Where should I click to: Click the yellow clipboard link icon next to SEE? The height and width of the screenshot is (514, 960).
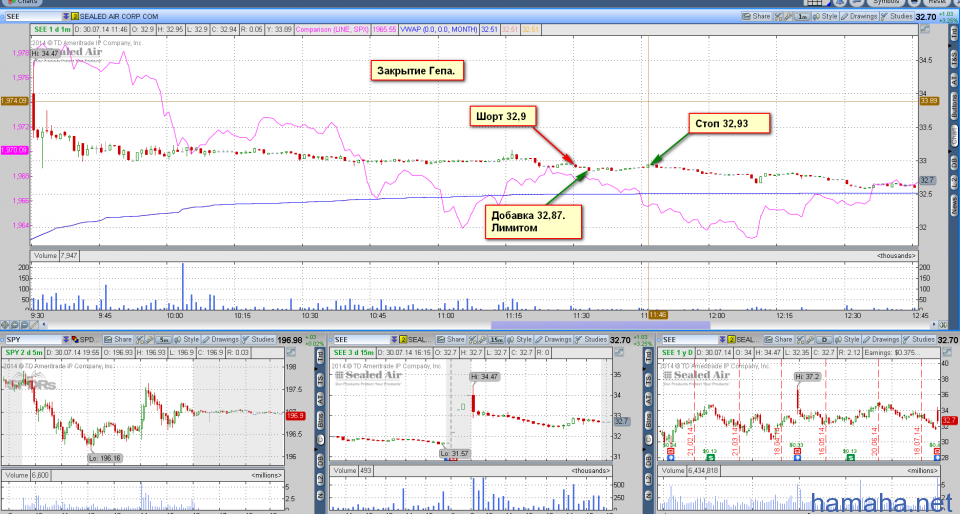coord(75,17)
